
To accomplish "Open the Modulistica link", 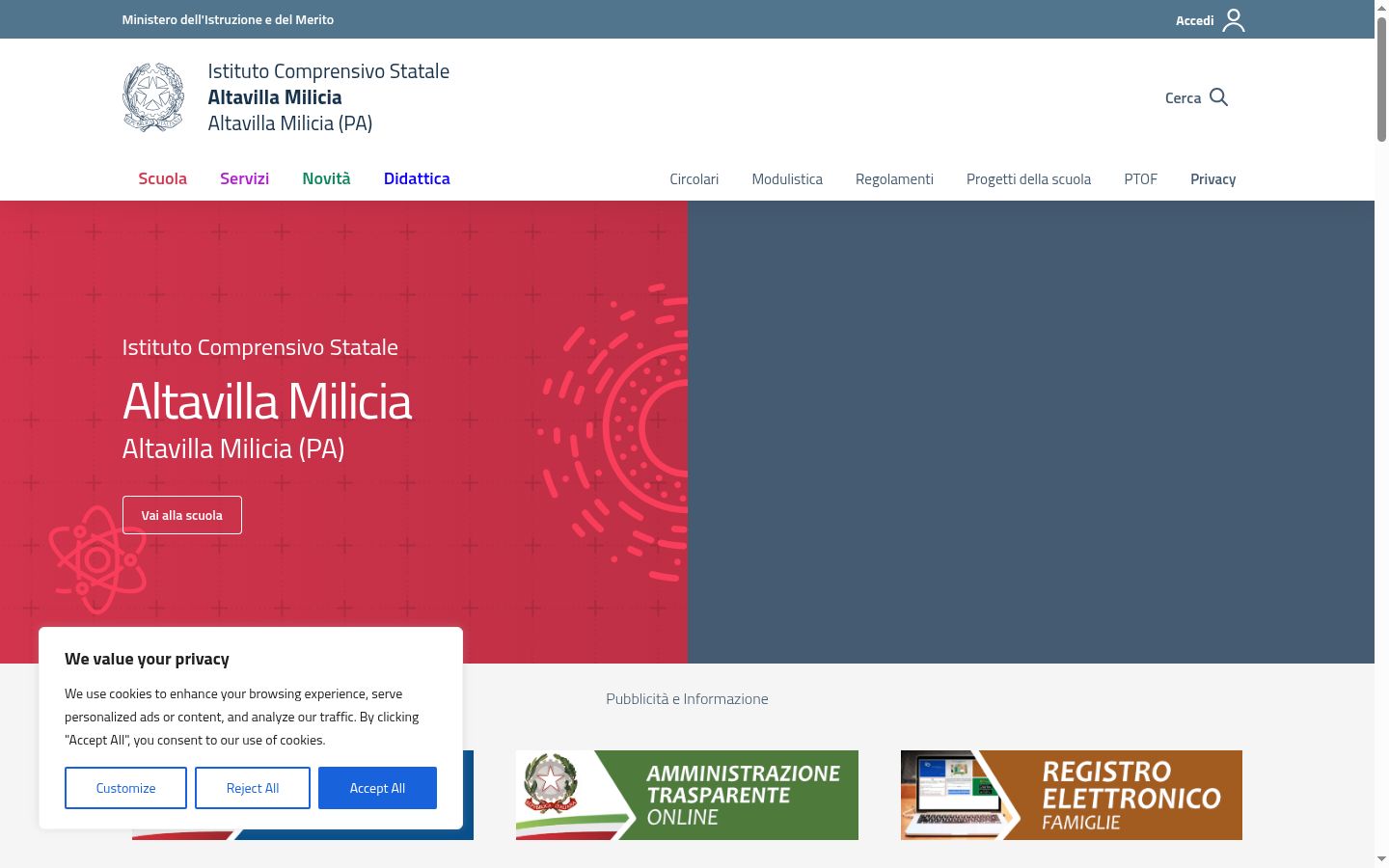I will pyautogui.click(x=787, y=179).
